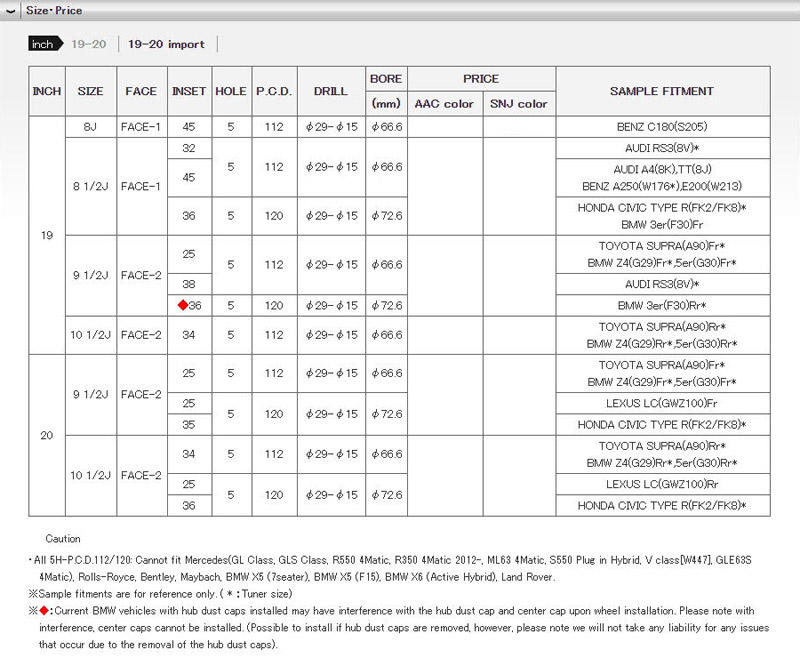Click the black inch label tag
Viewport: 800px width, 666px height.
click(x=45, y=44)
